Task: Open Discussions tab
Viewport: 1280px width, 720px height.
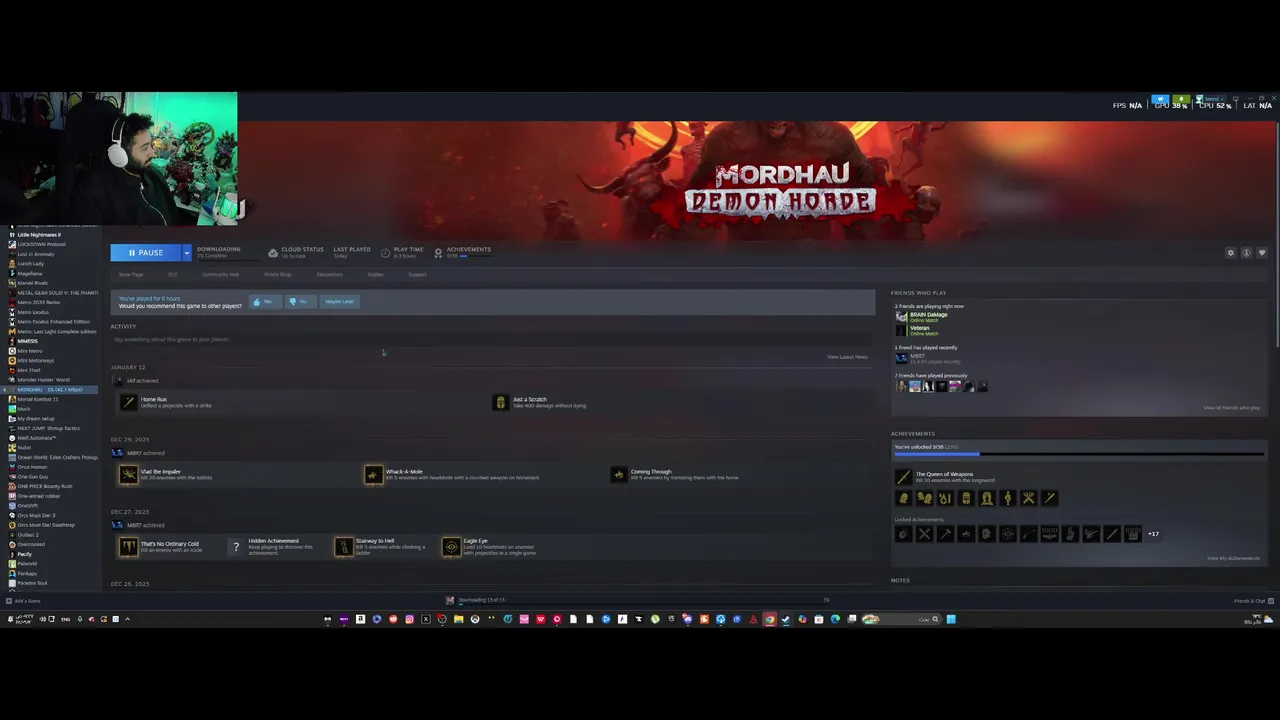Action: coord(330,274)
